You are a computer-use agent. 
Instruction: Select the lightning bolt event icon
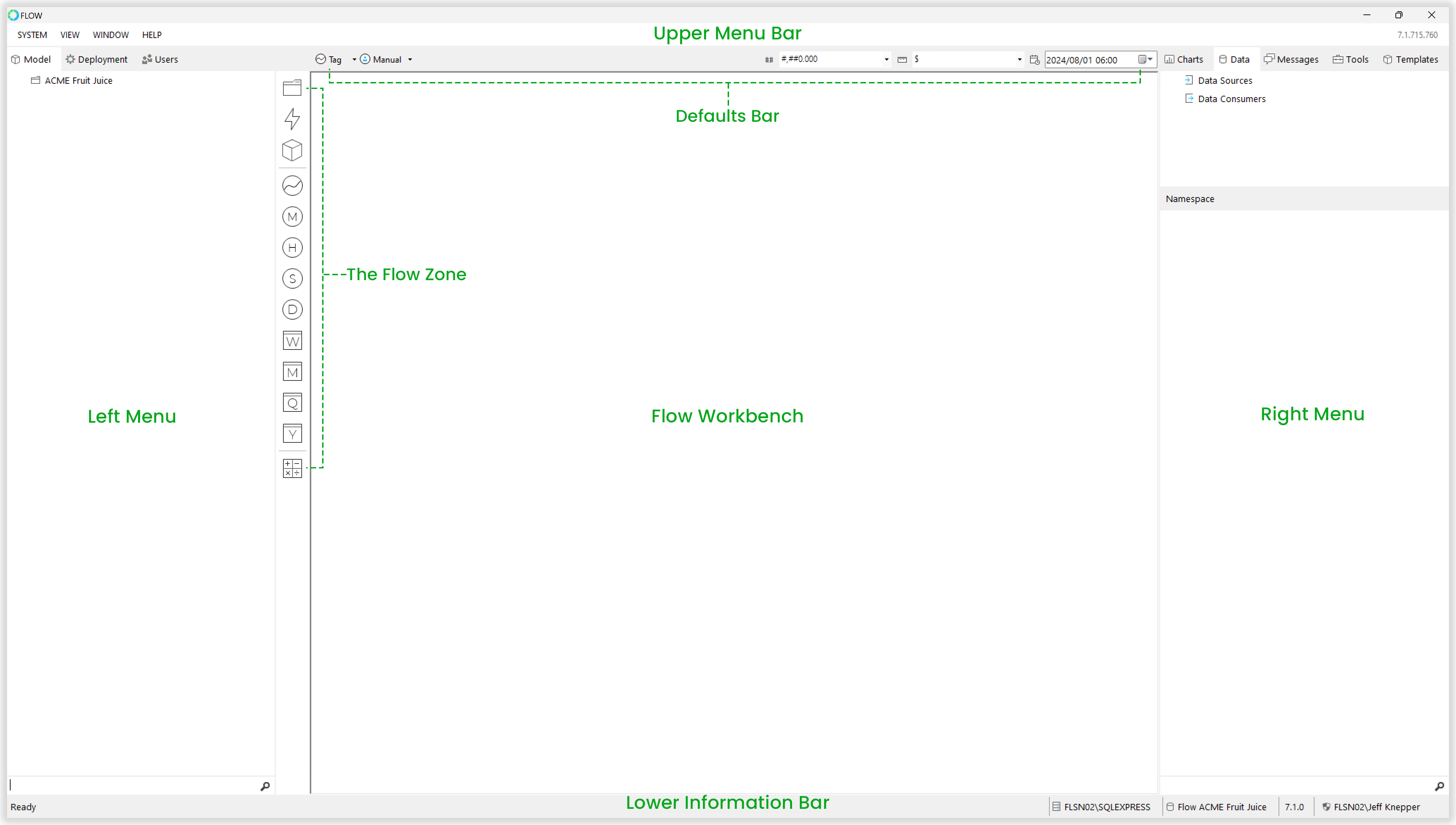click(292, 118)
